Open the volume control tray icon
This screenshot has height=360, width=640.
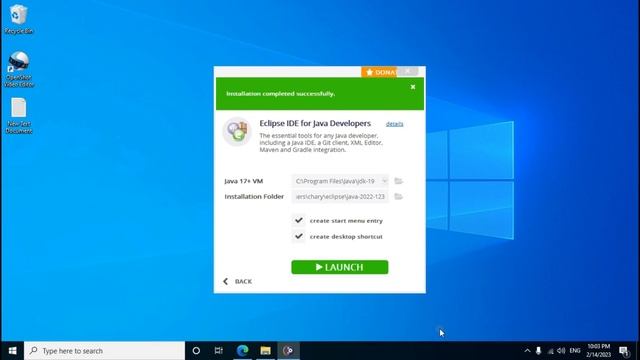(x=561, y=351)
